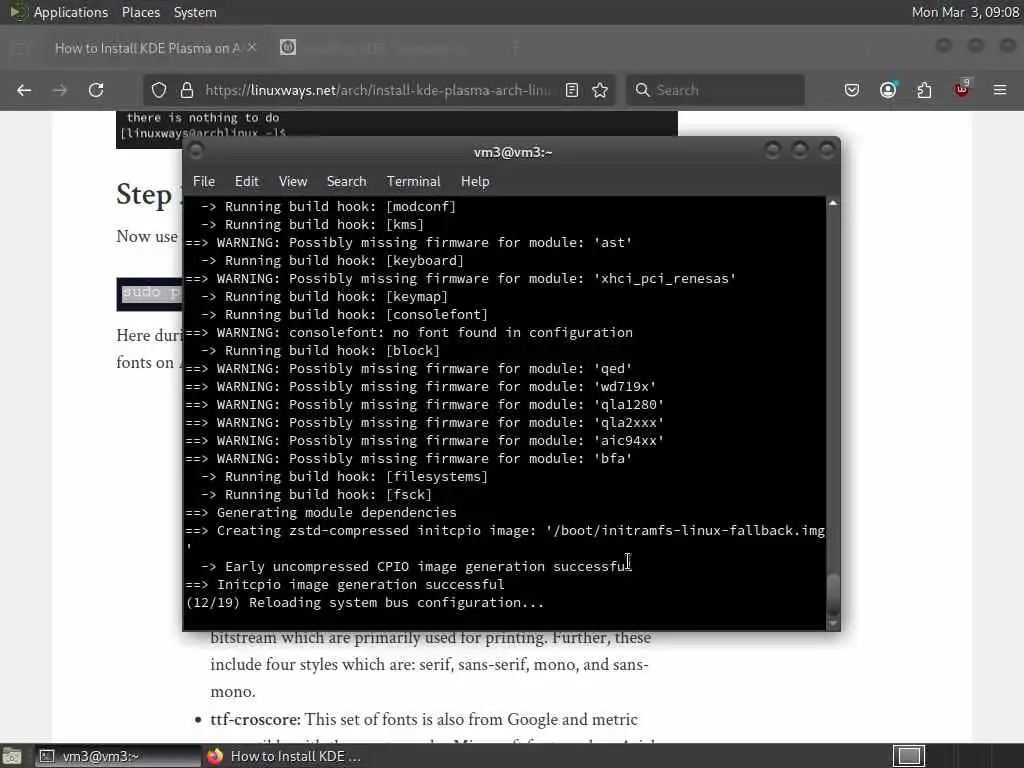This screenshot has height=768, width=1024.
Task: Open the tracking protection shield icon
Action: (x=159, y=90)
